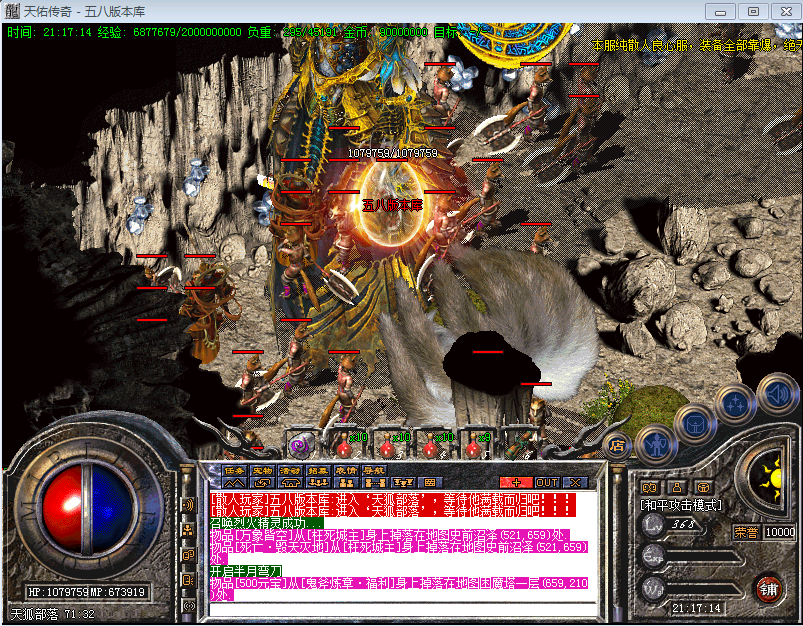Click the Lv level badge
The width and height of the screenshot is (803, 626).
pyautogui.click(x=653, y=525)
